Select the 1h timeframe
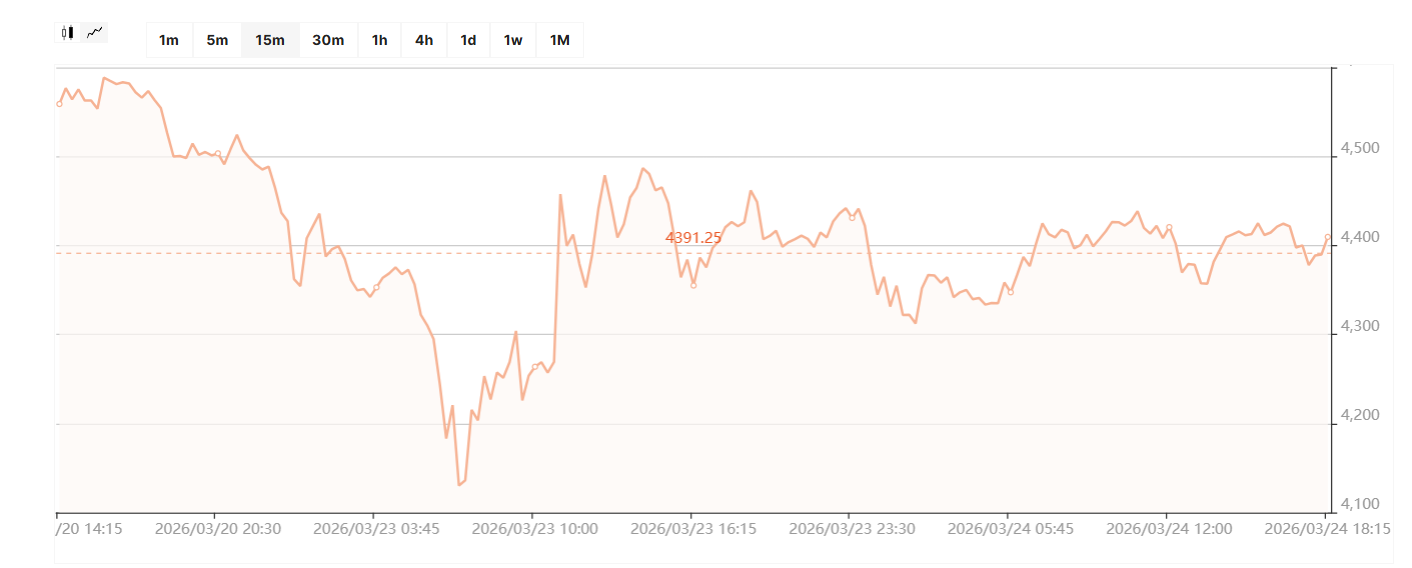1412x568 pixels. (x=379, y=40)
